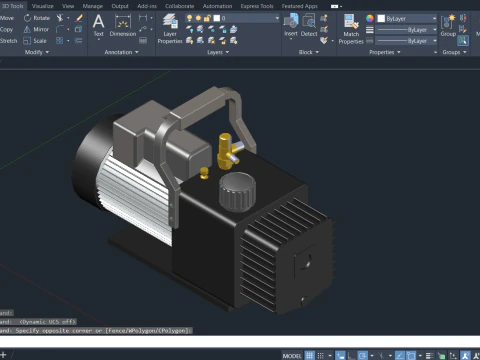Select the Fillet tool icon
Viewport: 480px width, 360px height.
coord(60,29)
